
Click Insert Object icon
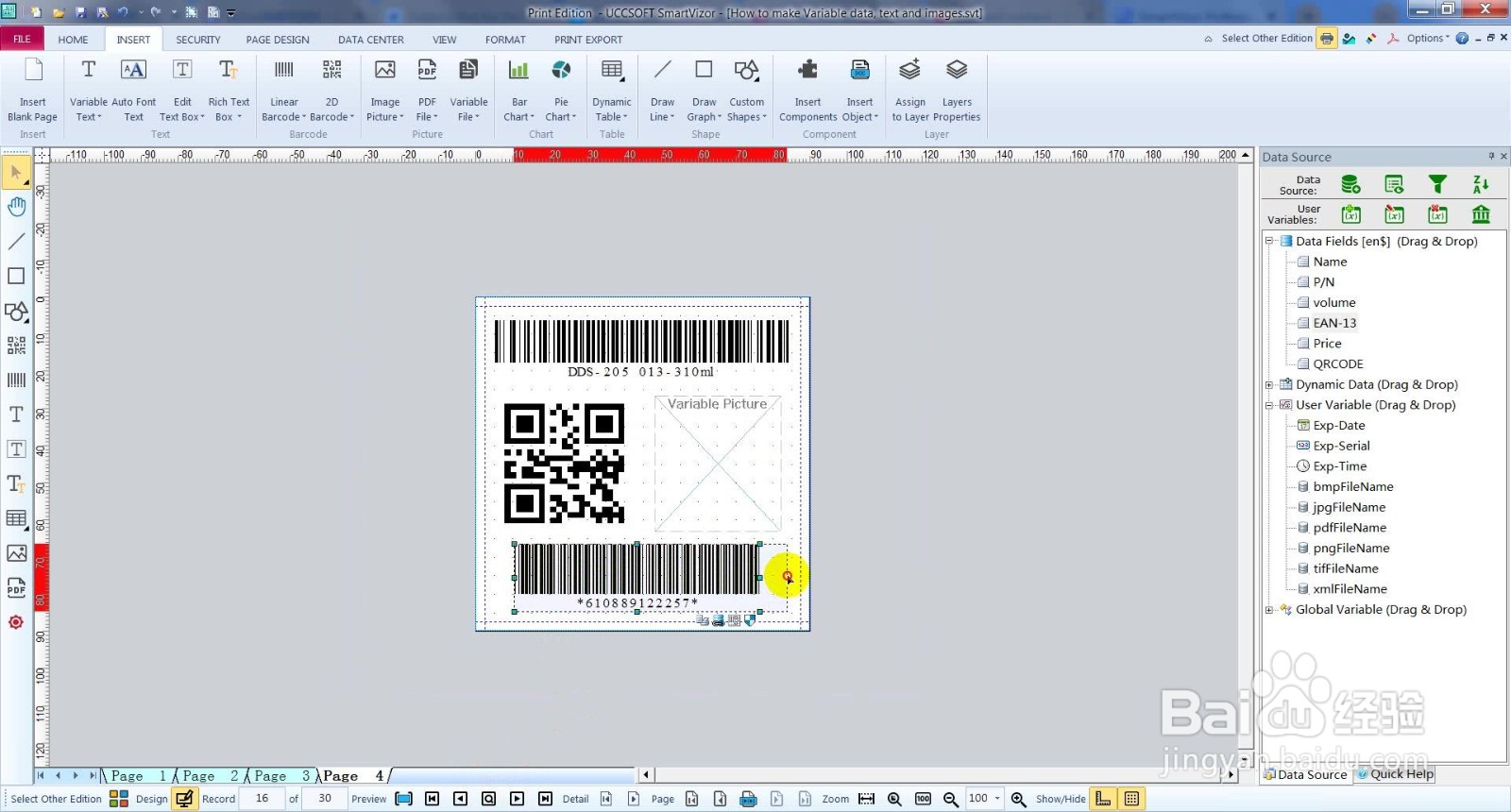pos(859,71)
